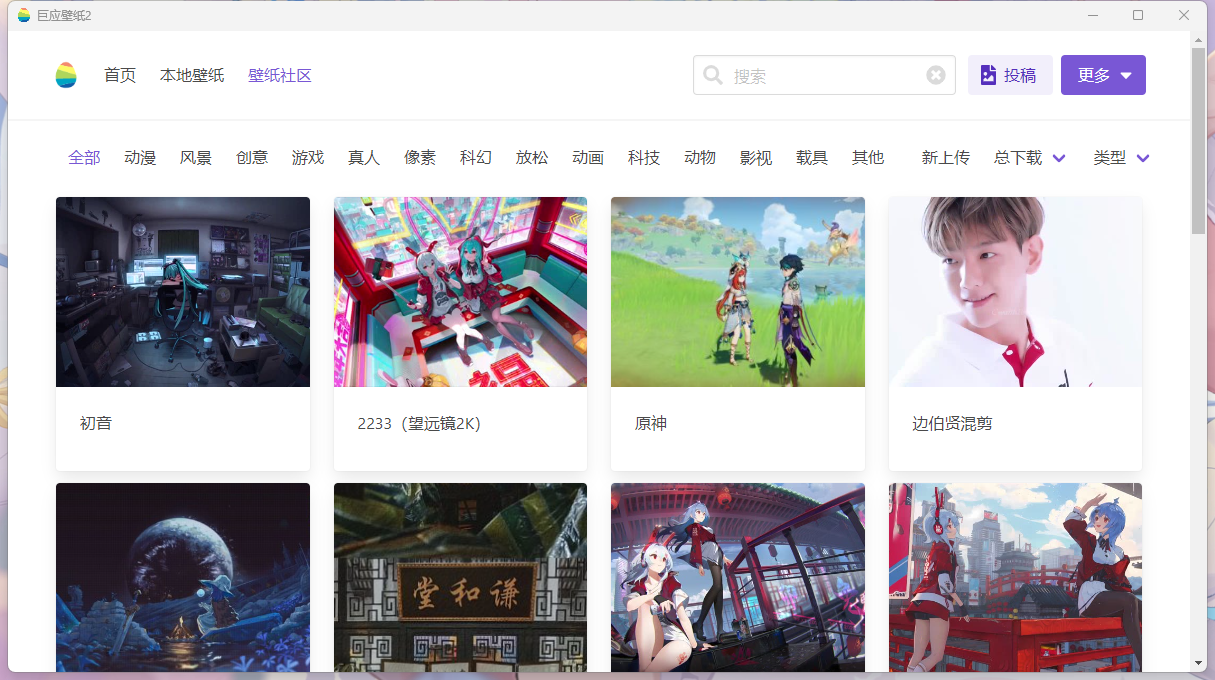Click the search magnifier icon
Viewport: 1215px width, 680px height.
[713, 75]
